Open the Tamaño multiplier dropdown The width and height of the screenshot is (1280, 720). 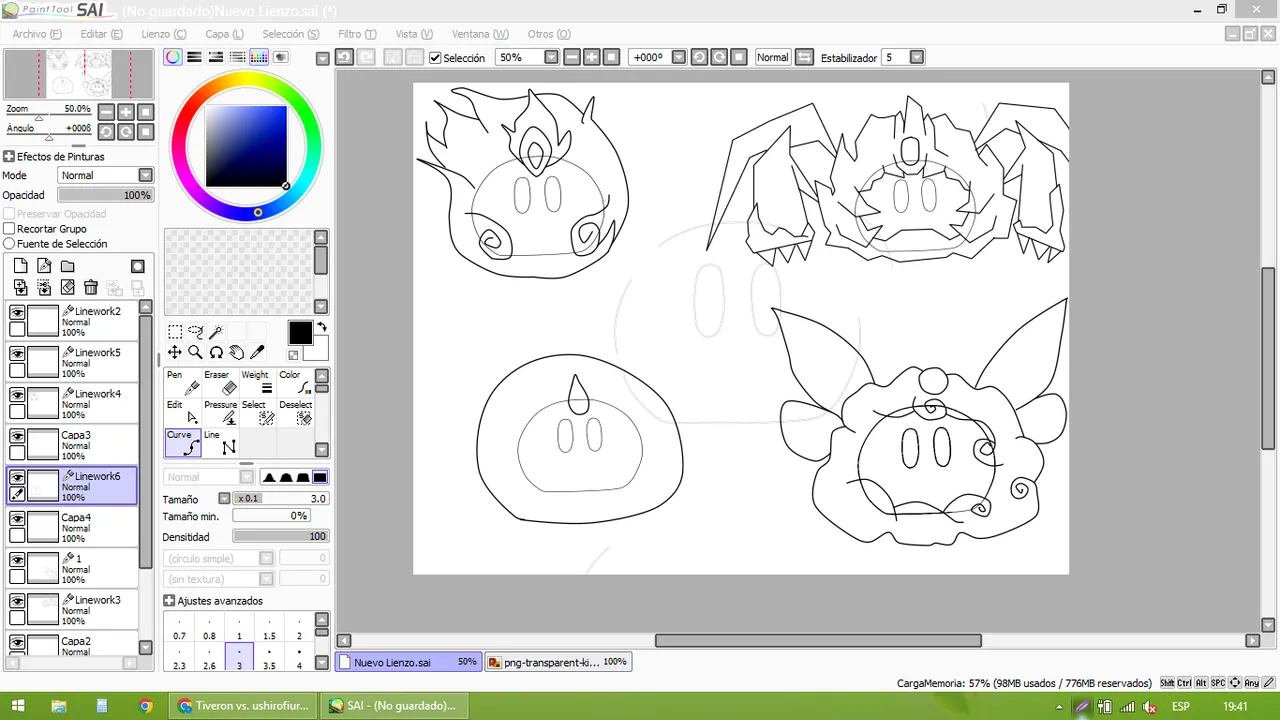coord(224,499)
